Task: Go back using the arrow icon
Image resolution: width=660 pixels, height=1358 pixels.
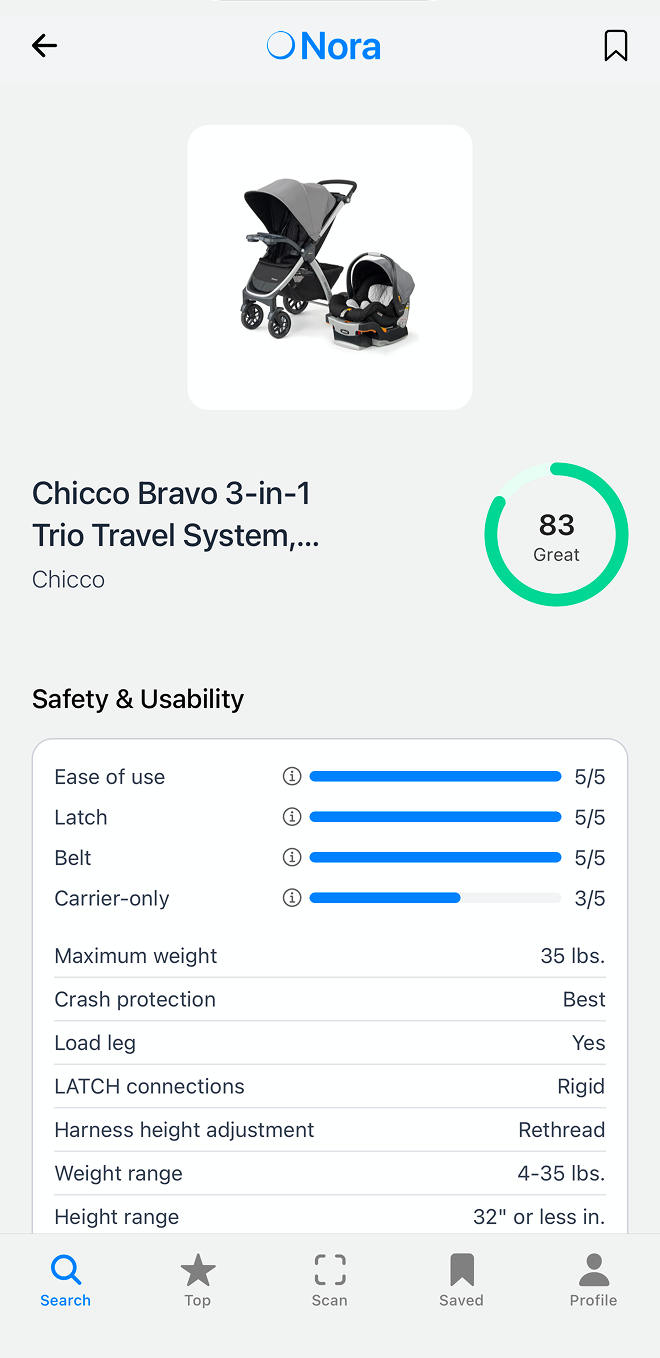Action: pos(44,45)
